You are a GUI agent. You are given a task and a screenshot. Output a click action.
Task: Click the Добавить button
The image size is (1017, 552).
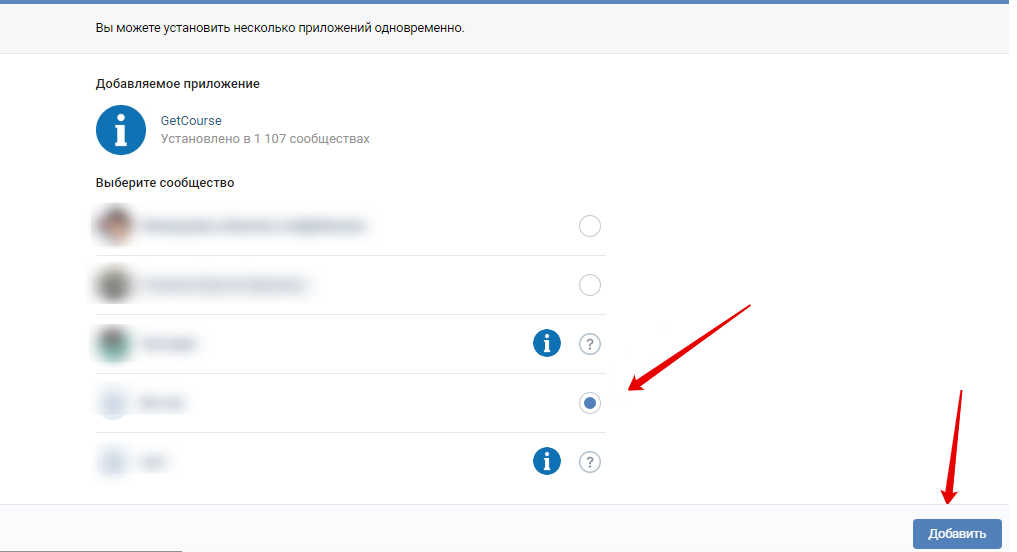click(957, 533)
